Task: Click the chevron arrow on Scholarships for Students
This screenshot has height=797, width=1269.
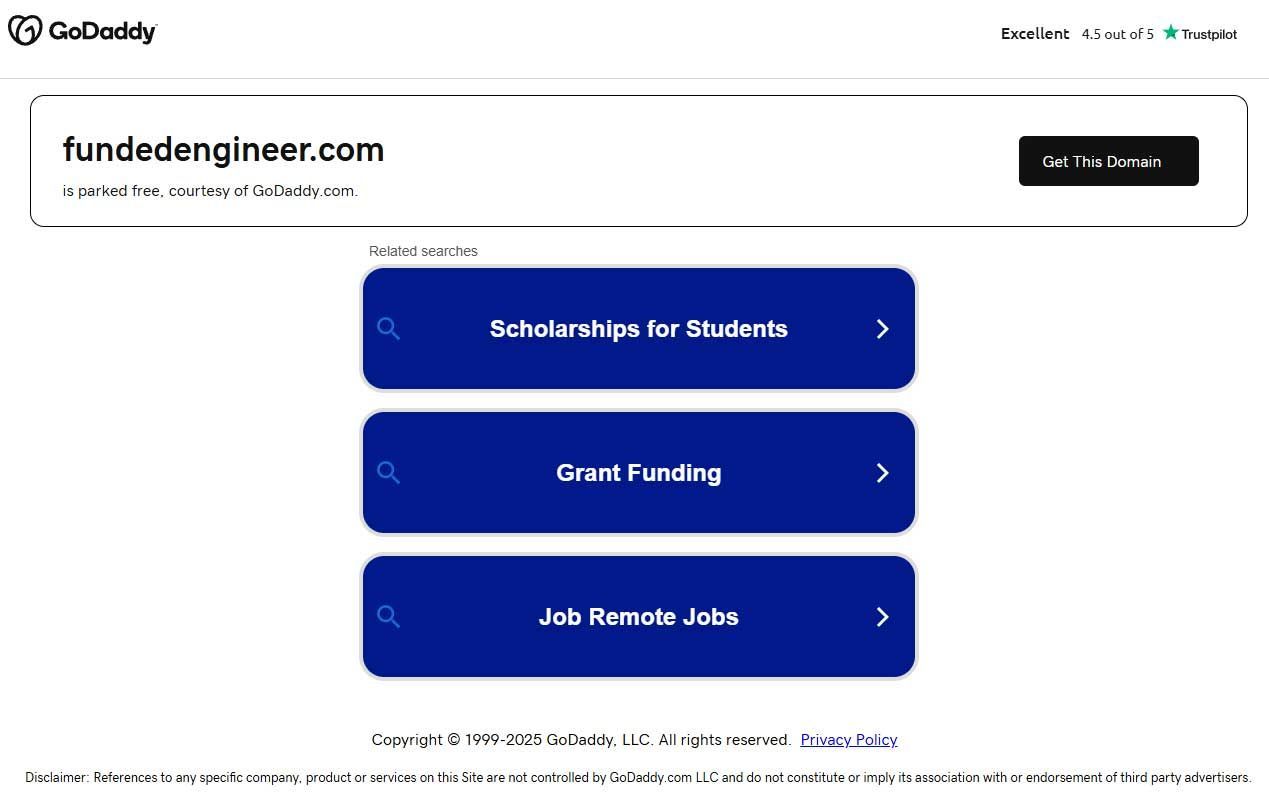Action: (x=882, y=329)
